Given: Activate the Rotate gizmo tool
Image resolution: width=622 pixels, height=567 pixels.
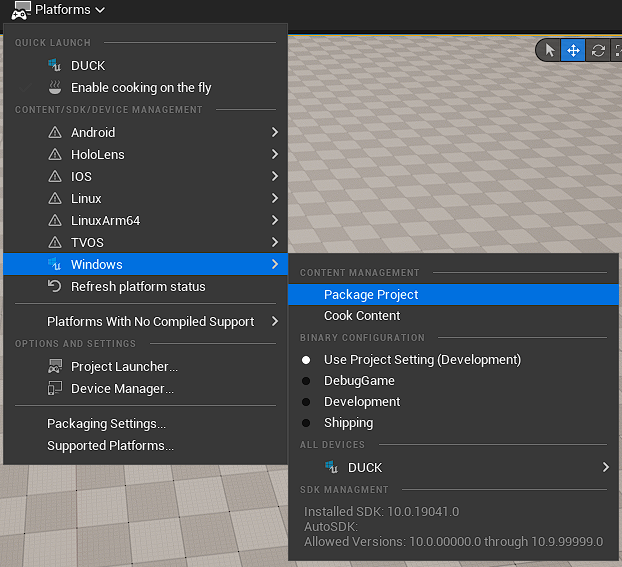Looking at the screenshot, I should click(598, 50).
